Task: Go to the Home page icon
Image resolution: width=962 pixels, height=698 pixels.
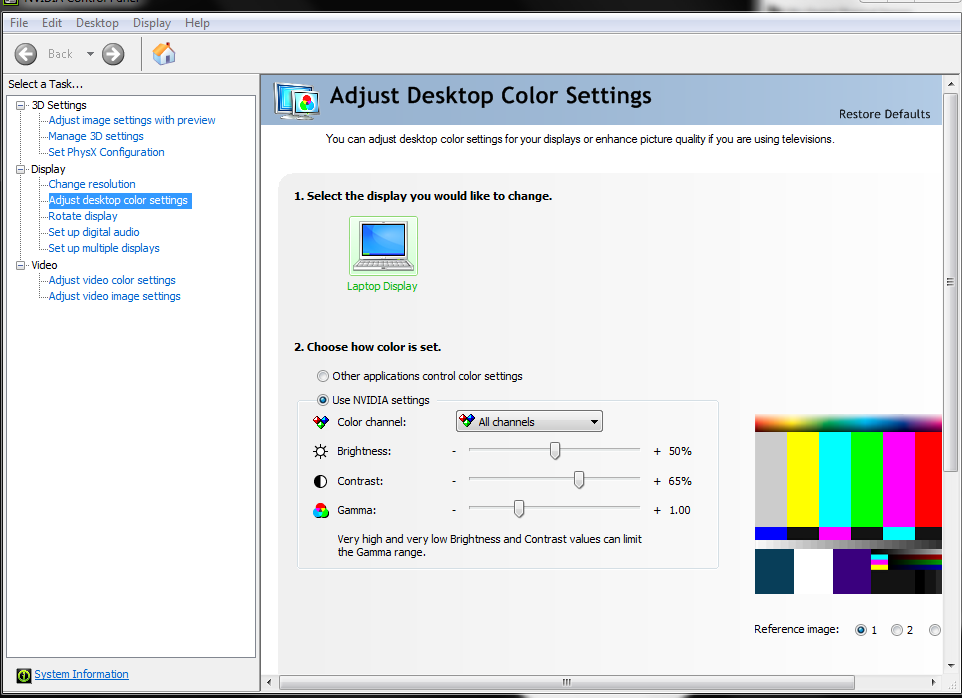Action: (164, 54)
